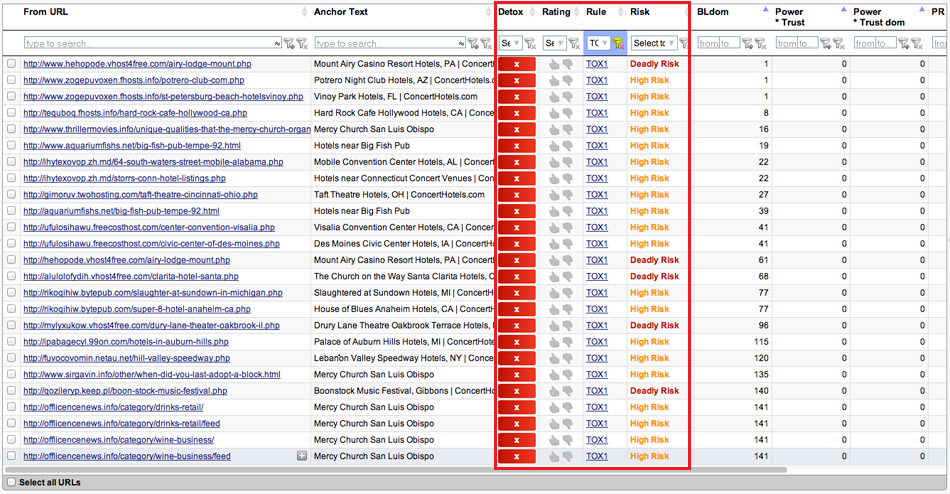Apply the Power * Trust range filter icon

click(826, 43)
